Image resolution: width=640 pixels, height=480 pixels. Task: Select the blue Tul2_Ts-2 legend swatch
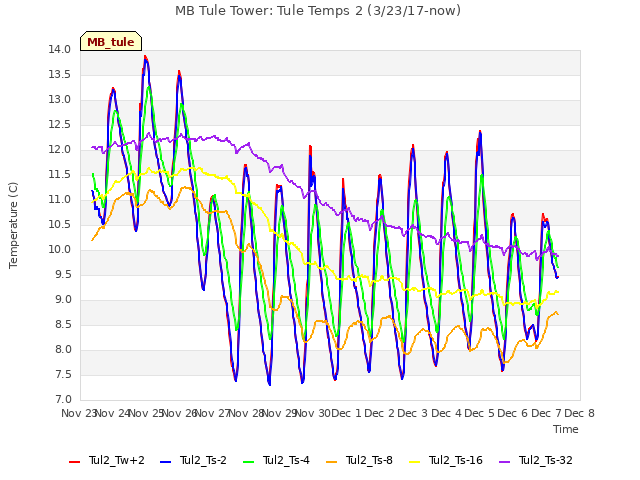(165, 461)
